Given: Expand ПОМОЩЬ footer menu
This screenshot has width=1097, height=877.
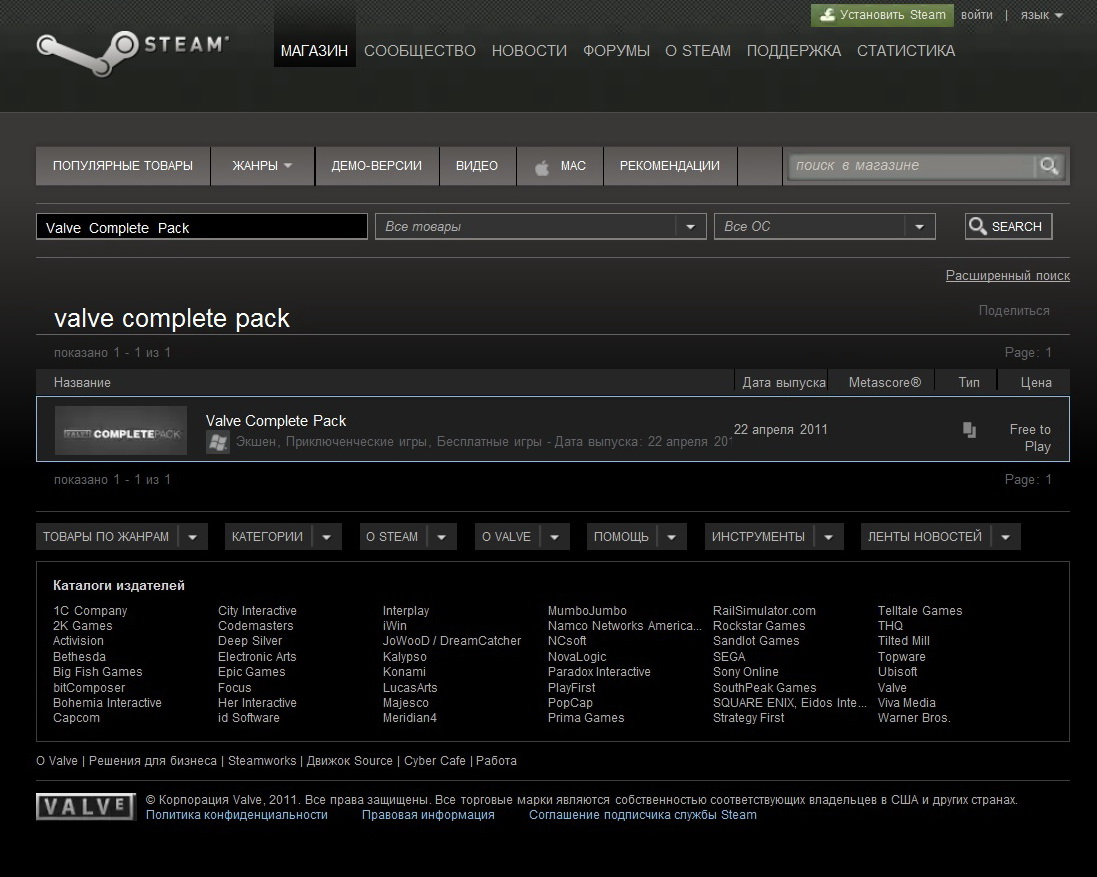Looking at the screenshot, I should [637, 536].
